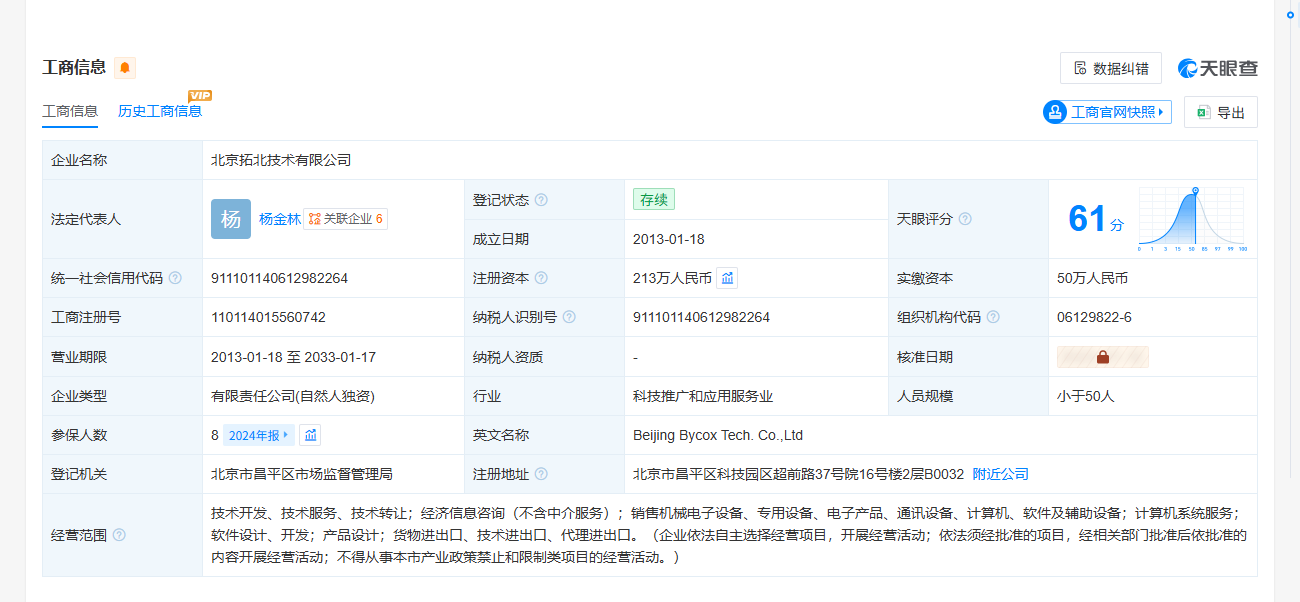This screenshot has width=1300, height=602.
Task: Open the 工商官网快照 dropdown
Action: click(1107, 112)
